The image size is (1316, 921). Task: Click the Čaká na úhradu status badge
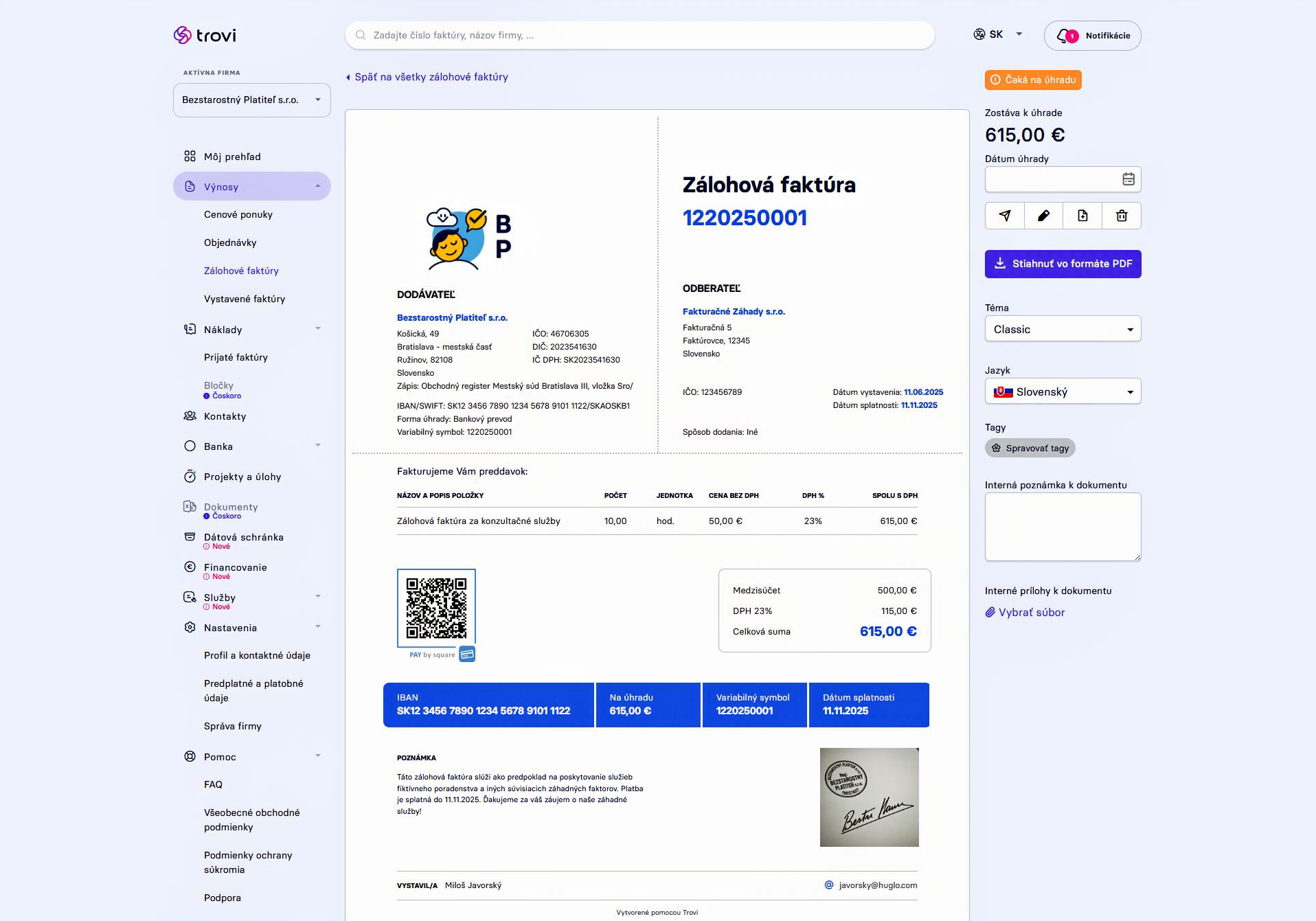1033,80
